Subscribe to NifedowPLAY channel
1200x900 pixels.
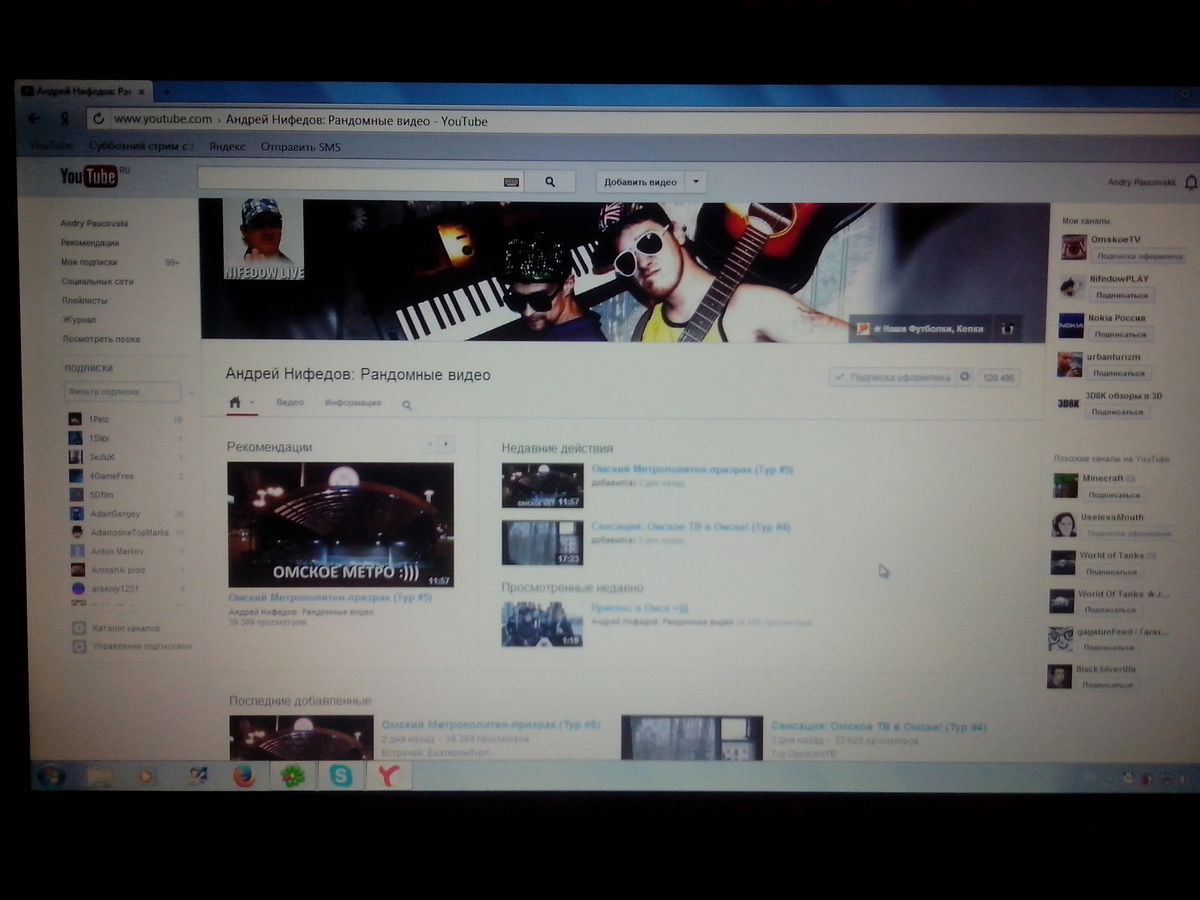[x=1121, y=295]
